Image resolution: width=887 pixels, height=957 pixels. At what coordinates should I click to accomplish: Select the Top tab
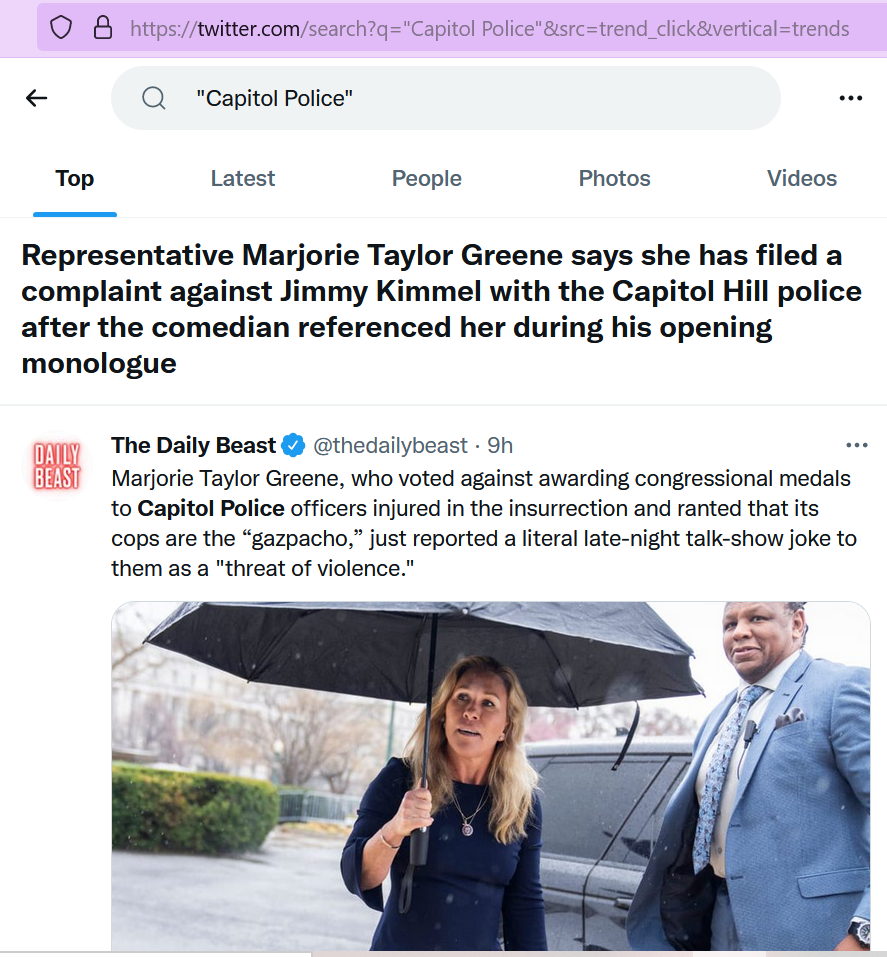[x=74, y=179]
